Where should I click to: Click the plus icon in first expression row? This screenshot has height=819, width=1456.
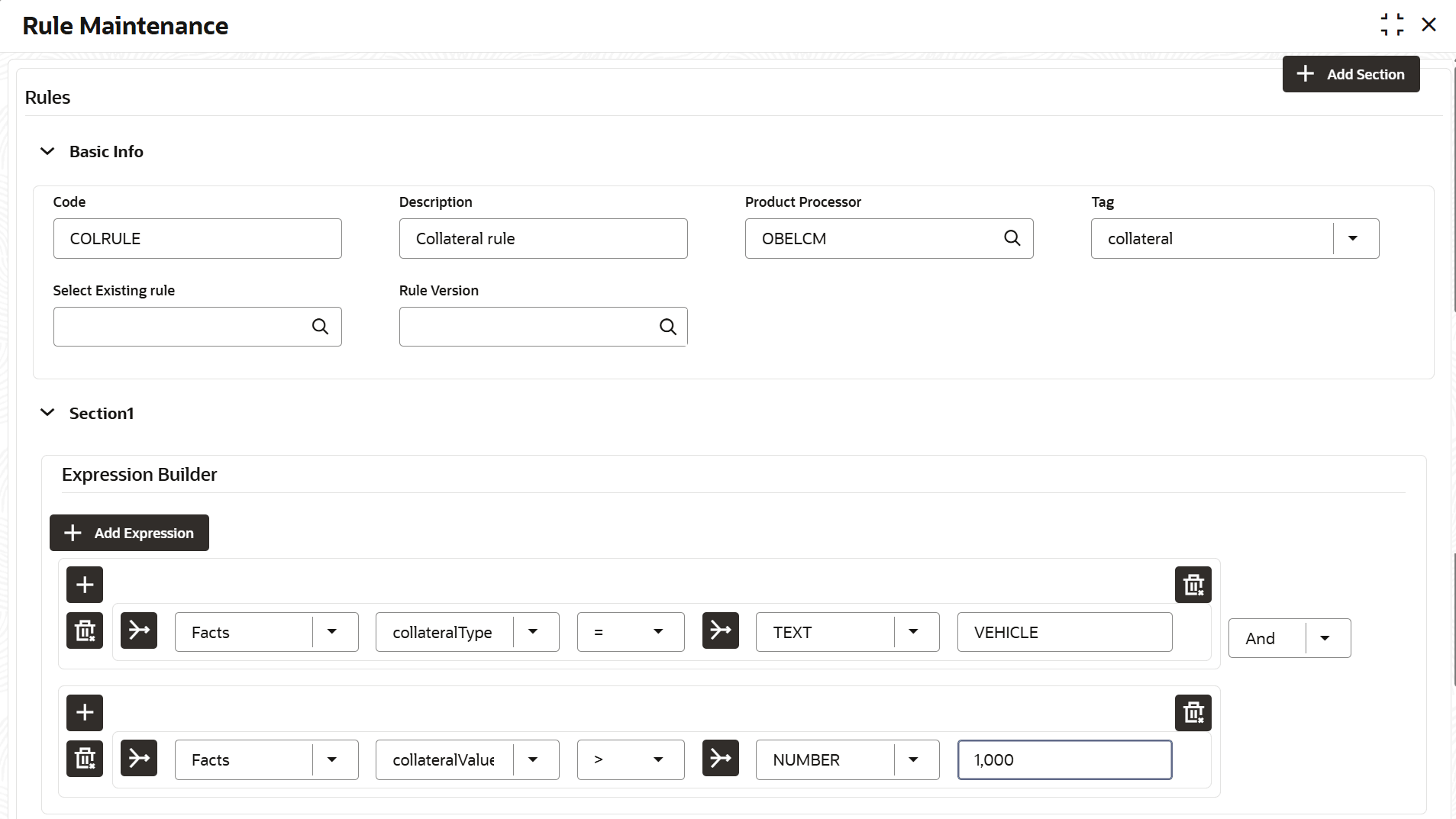click(x=85, y=585)
